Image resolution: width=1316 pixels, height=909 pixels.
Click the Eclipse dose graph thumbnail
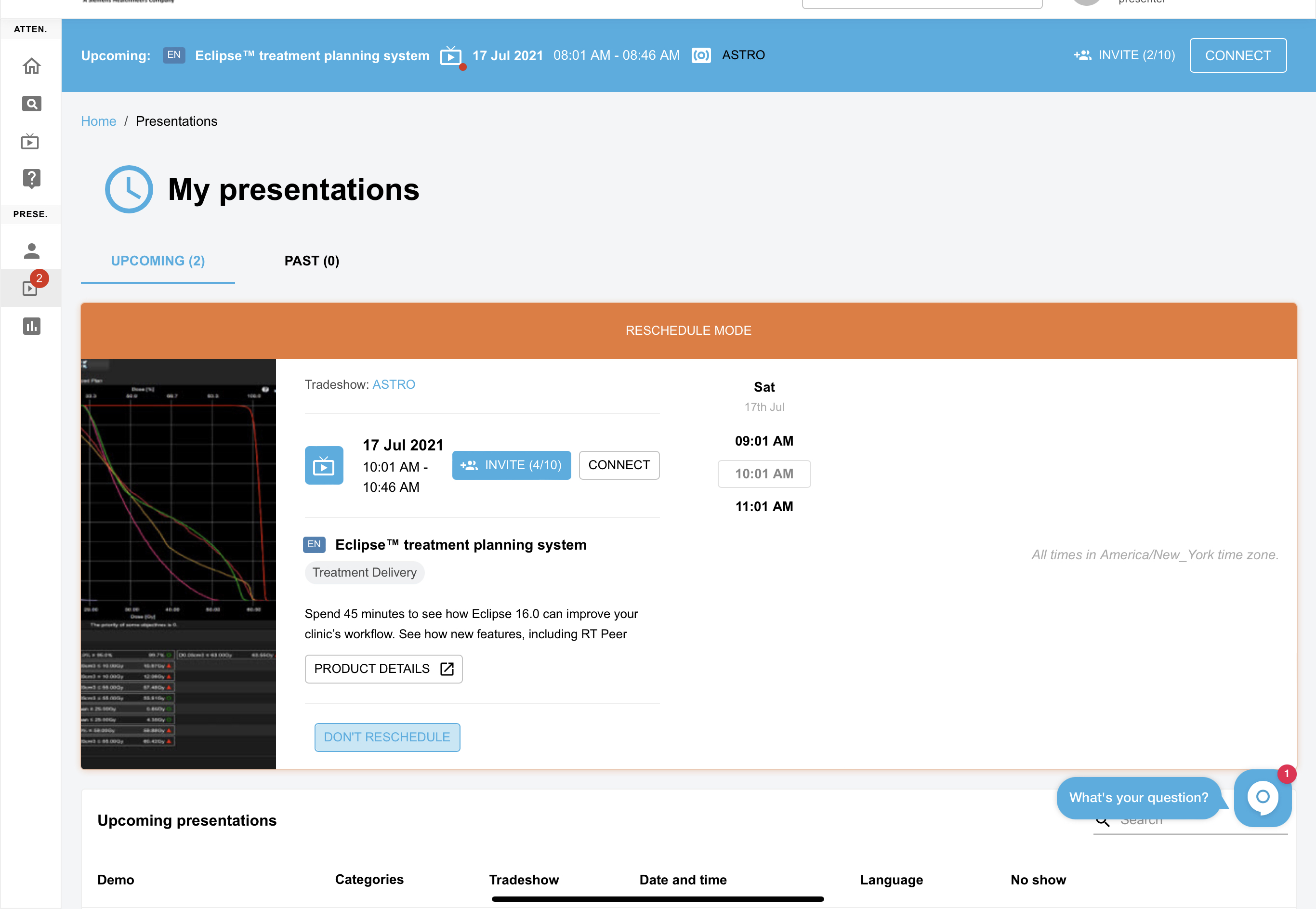[x=178, y=564]
